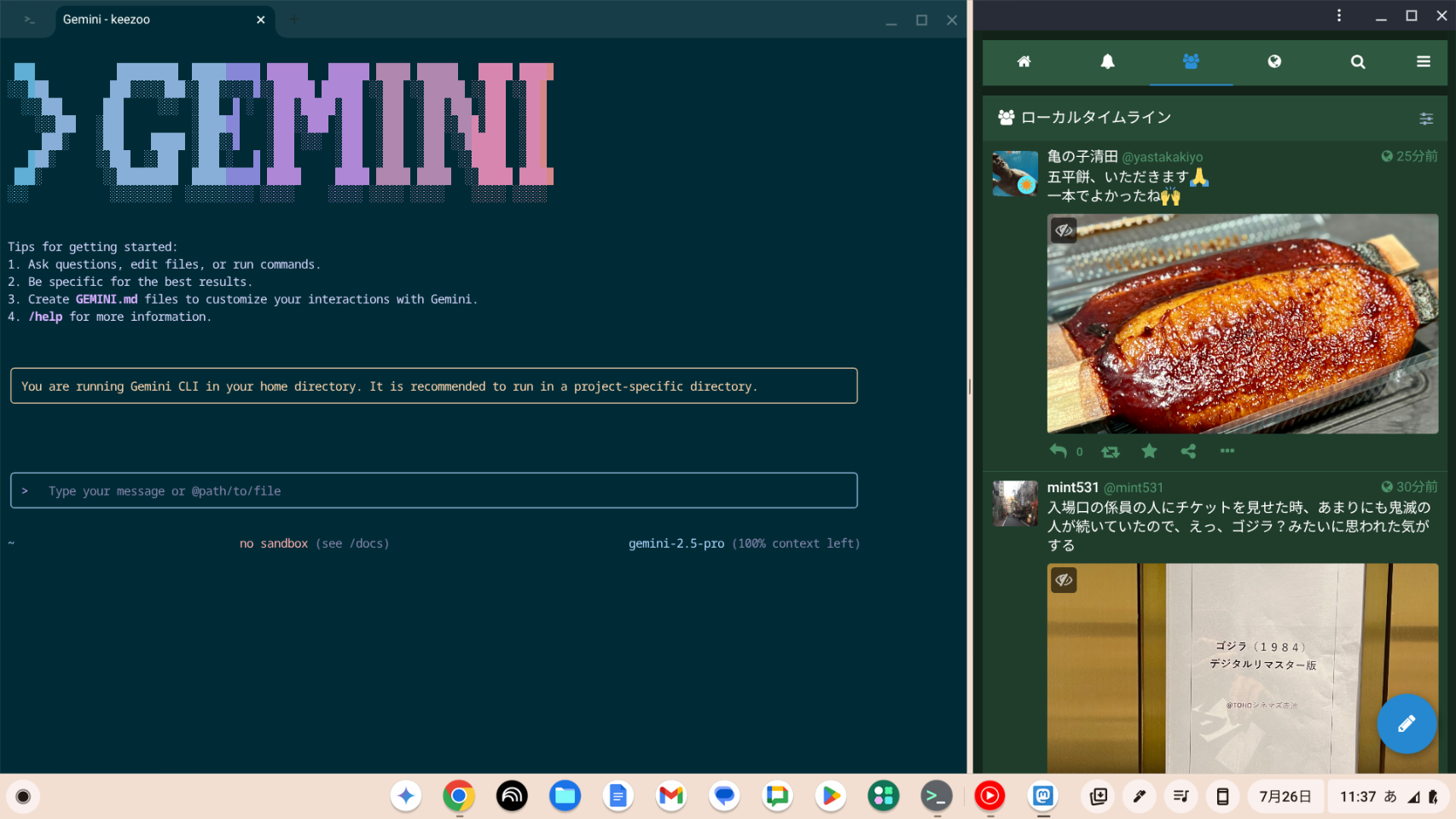Click the gemini-2.5-pro model status text
The image size is (1456, 819).
[x=676, y=543]
